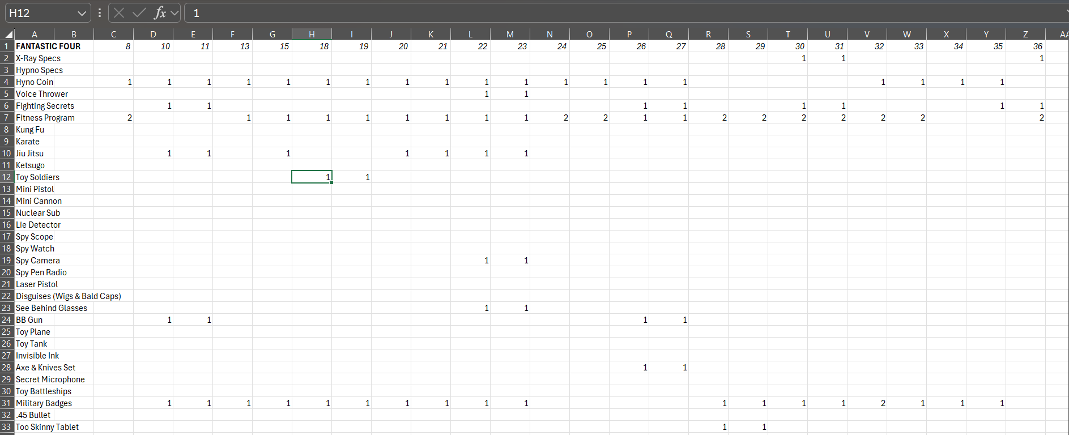Click the formula bar options dots
This screenshot has height=436, width=1070.
100,13
